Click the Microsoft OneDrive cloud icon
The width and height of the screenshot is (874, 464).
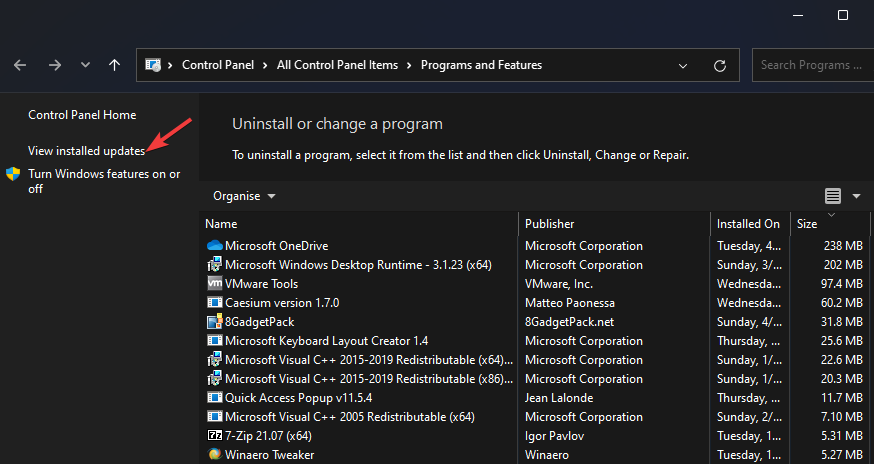214,246
